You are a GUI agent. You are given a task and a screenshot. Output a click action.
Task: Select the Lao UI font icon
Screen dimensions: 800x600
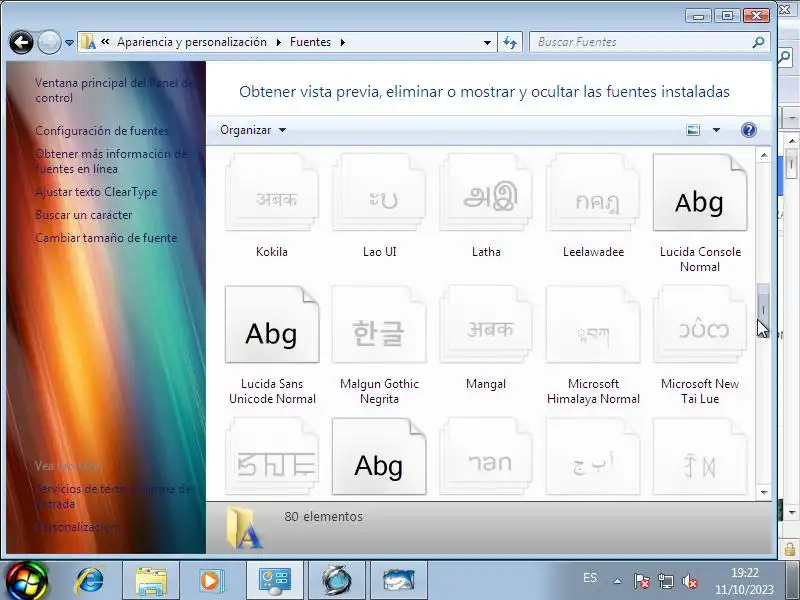[379, 193]
